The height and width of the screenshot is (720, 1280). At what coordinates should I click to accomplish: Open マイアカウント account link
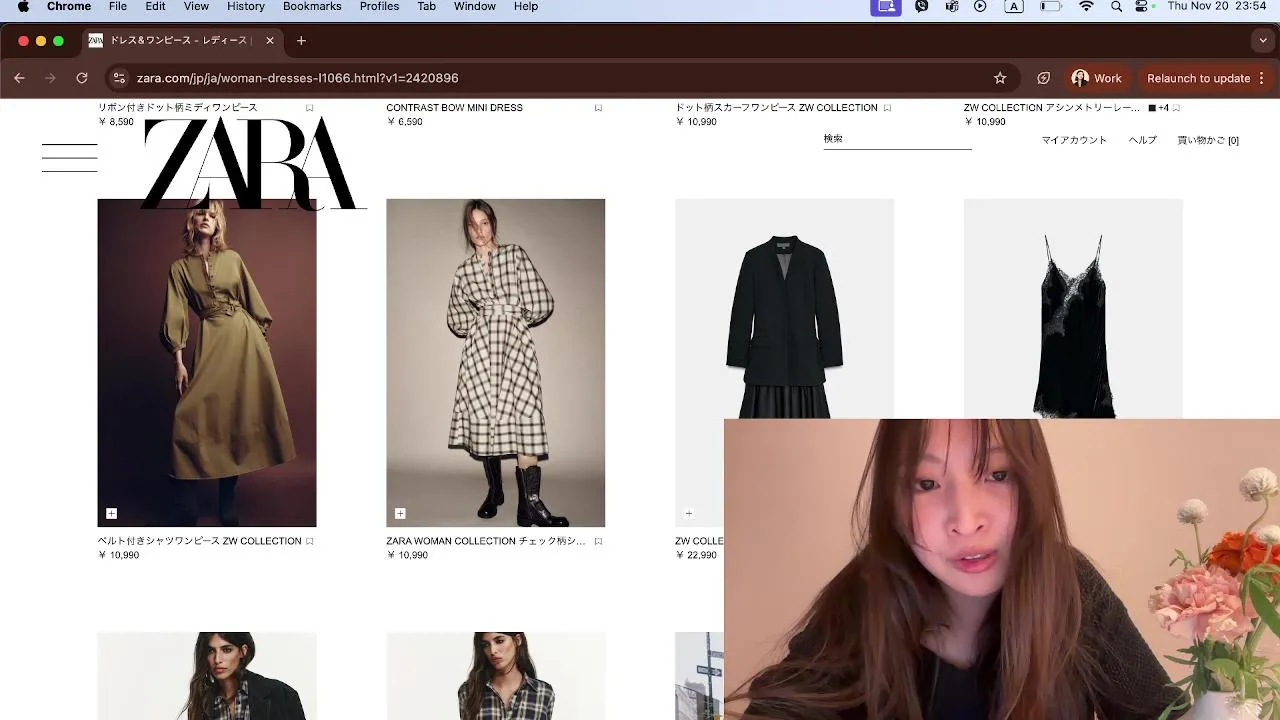1074,141
